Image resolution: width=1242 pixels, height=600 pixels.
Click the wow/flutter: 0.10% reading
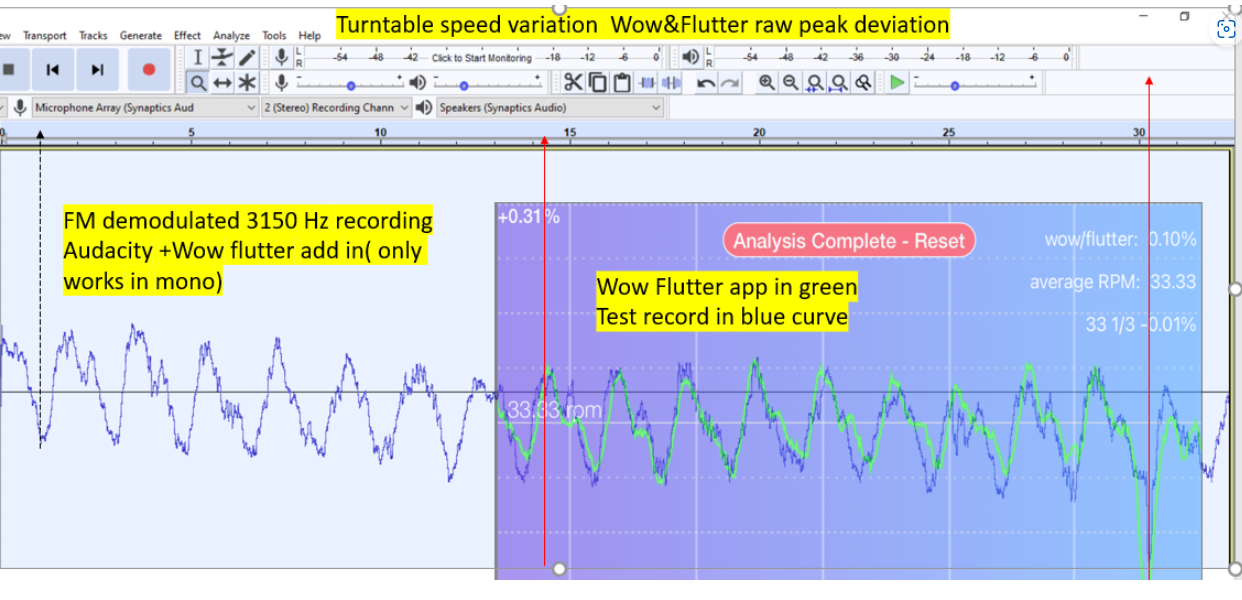click(x=1120, y=240)
